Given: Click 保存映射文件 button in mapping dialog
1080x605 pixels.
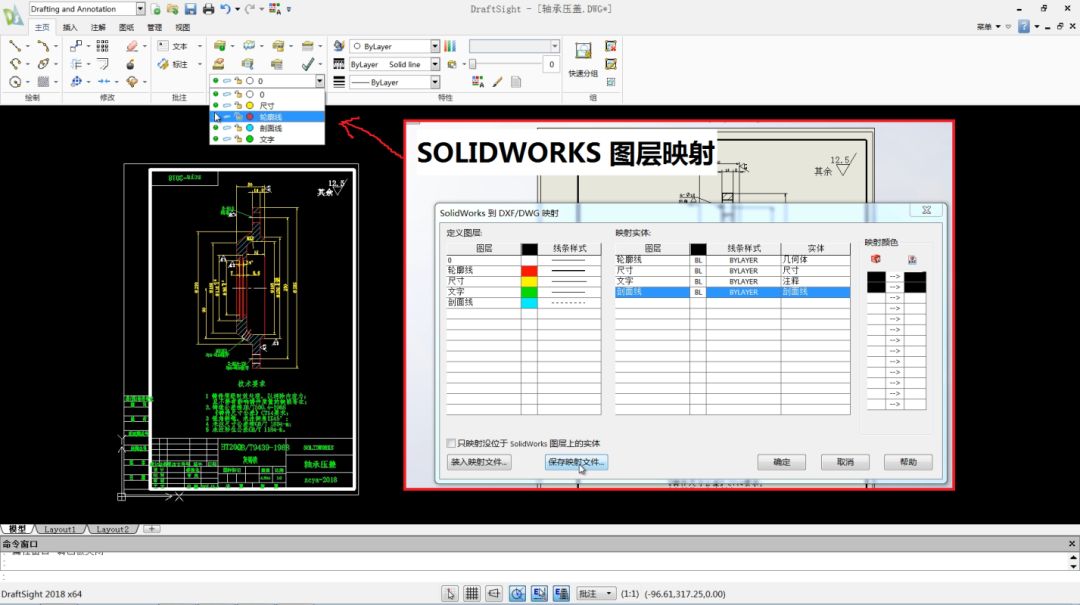Looking at the screenshot, I should pos(576,462).
